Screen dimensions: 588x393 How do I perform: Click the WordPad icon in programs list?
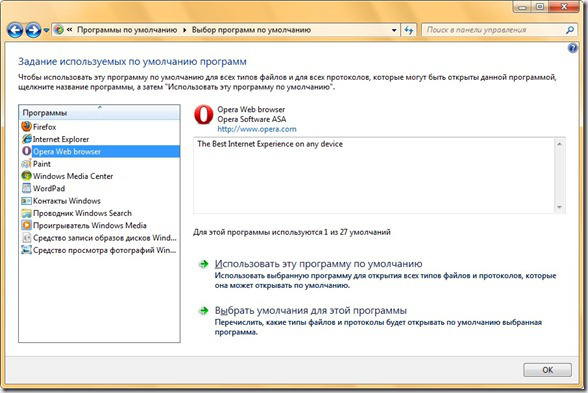[x=27, y=188]
